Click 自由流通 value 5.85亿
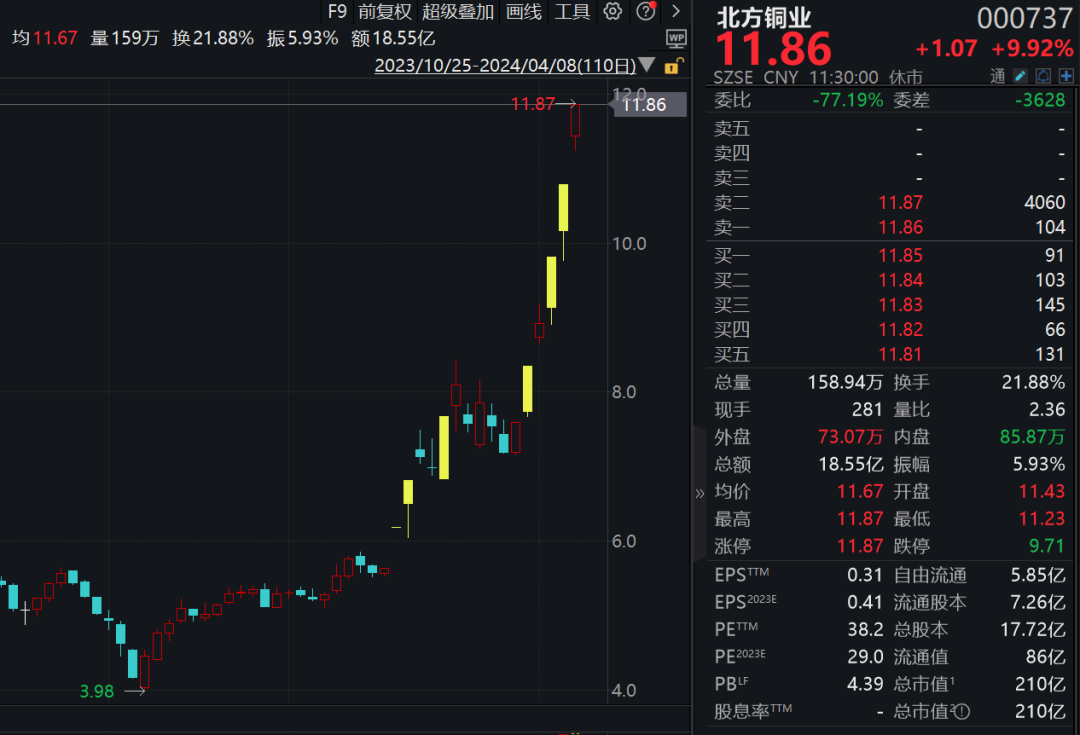The height and width of the screenshot is (735, 1080). point(1038,575)
